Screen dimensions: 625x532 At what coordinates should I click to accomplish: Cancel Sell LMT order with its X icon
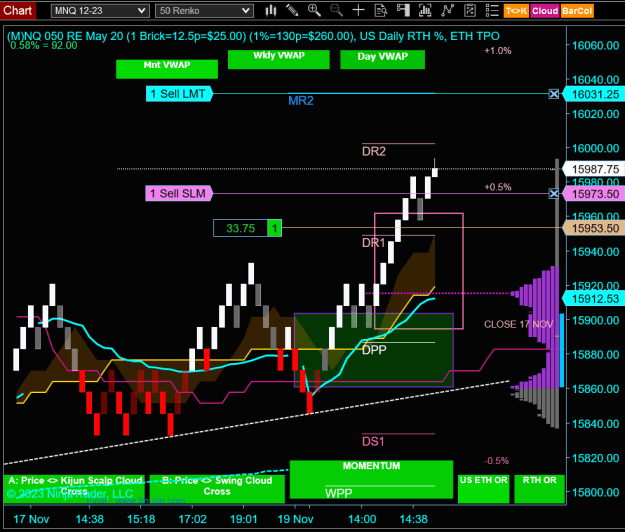click(x=554, y=94)
